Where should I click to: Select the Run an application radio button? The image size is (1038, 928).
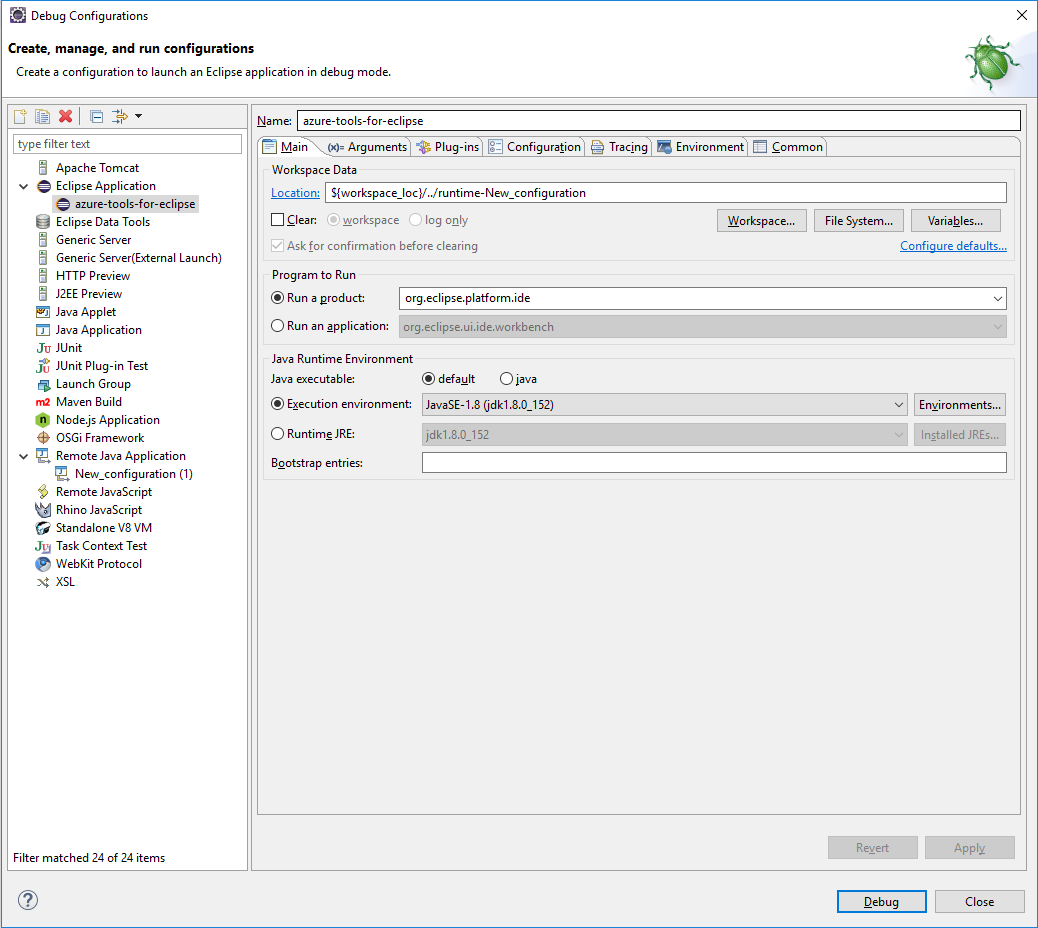pos(277,326)
